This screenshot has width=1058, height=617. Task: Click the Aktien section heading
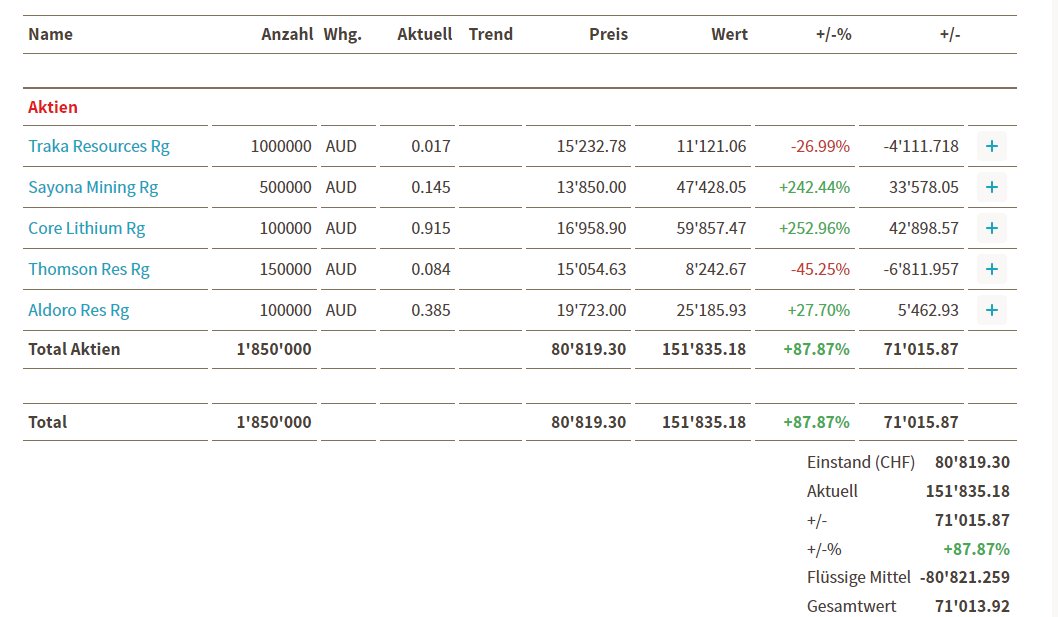point(53,107)
